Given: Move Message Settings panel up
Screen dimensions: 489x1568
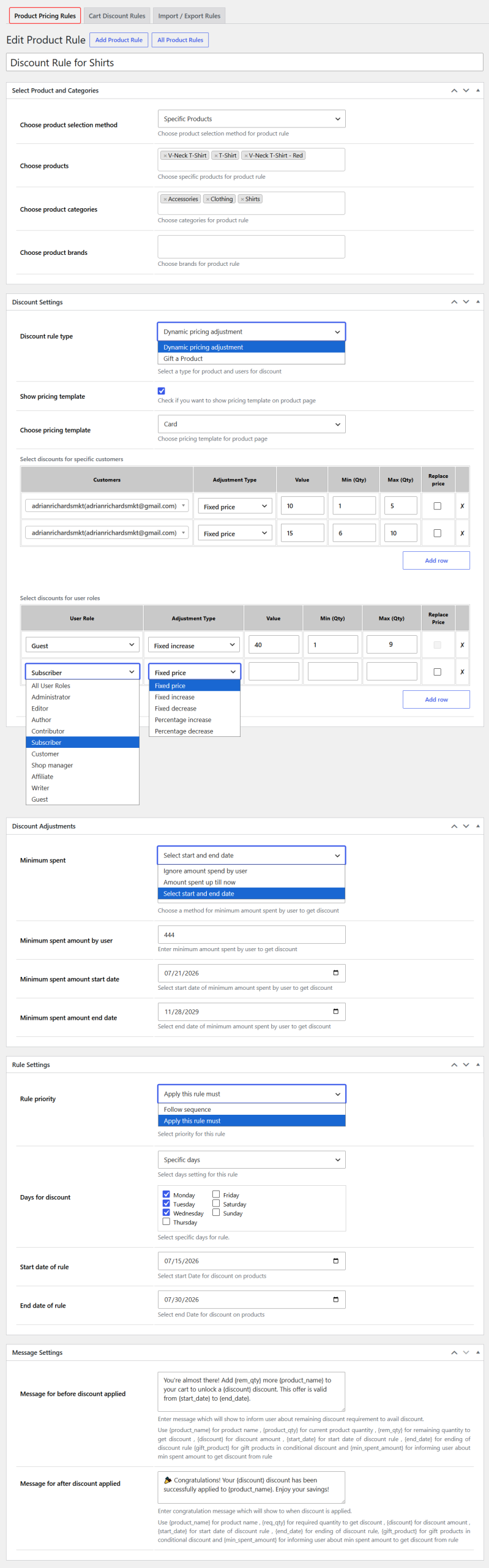Looking at the screenshot, I should click(454, 1352).
